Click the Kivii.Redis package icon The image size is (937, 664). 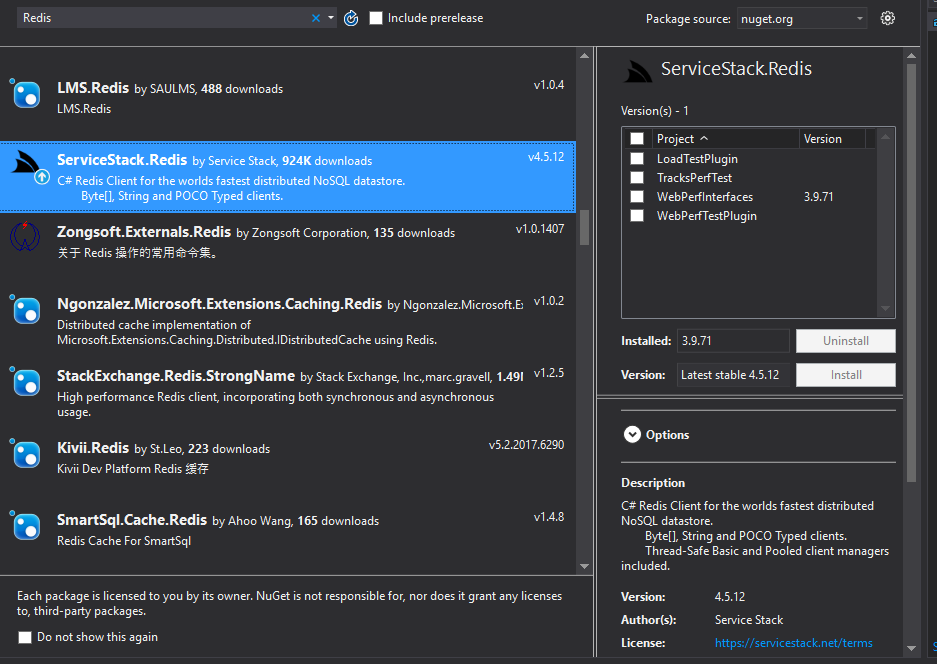[26, 454]
